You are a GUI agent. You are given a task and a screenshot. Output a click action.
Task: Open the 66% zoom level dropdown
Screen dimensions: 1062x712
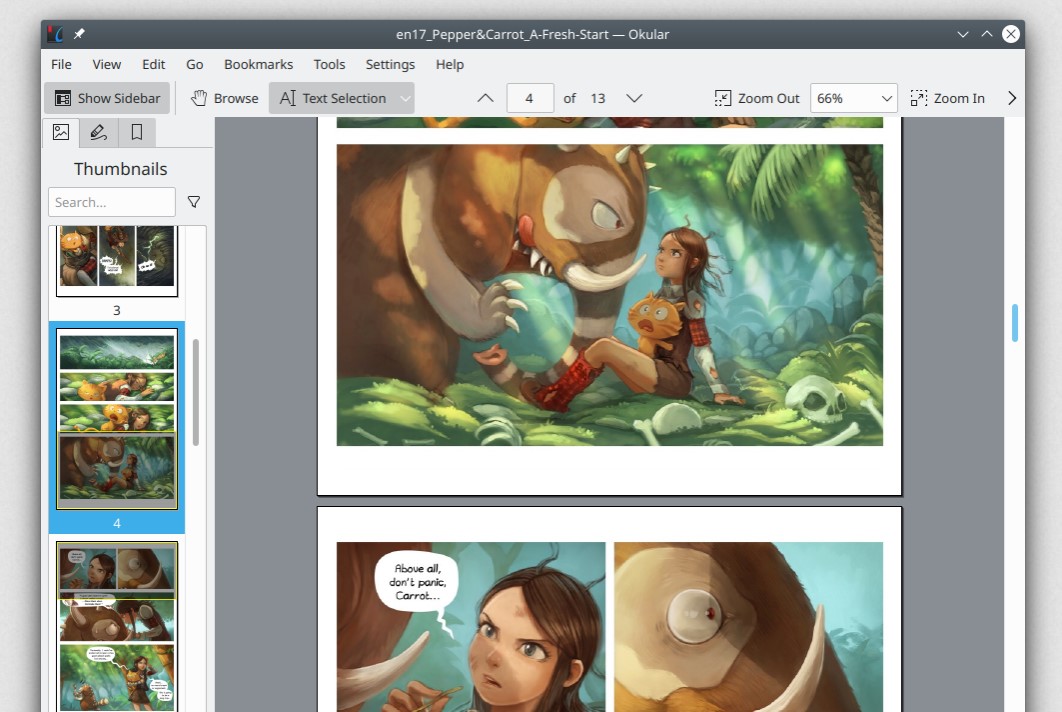pyautogui.click(x=853, y=98)
